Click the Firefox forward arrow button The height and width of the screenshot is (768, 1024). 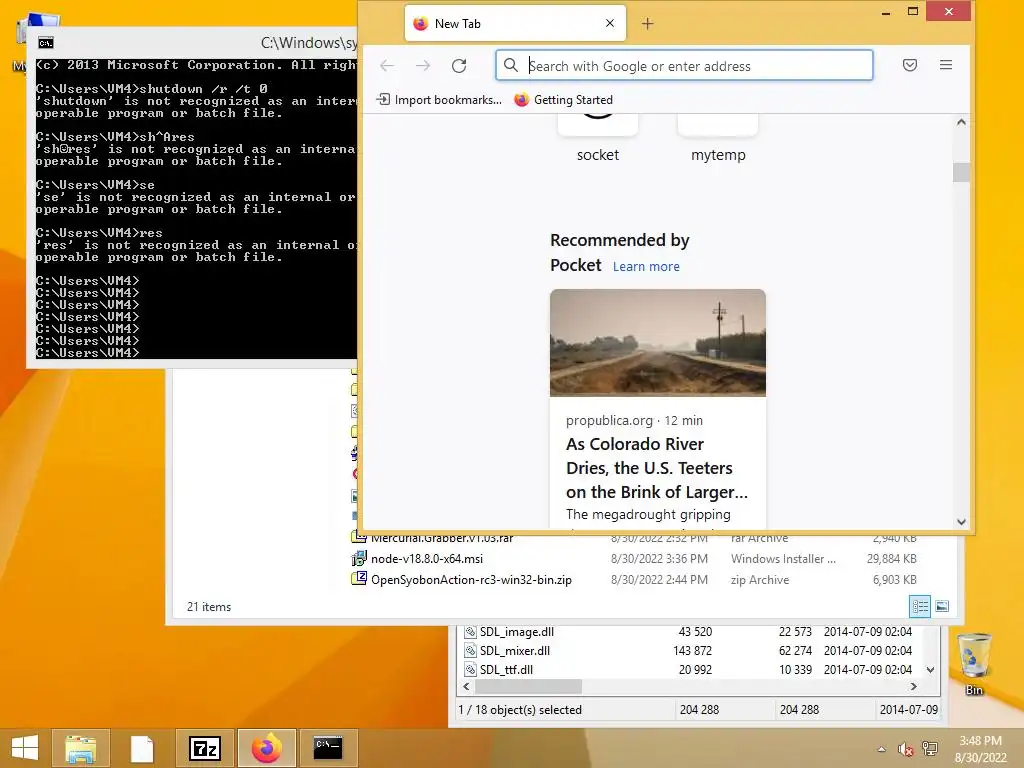pyautogui.click(x=423, y=65)
